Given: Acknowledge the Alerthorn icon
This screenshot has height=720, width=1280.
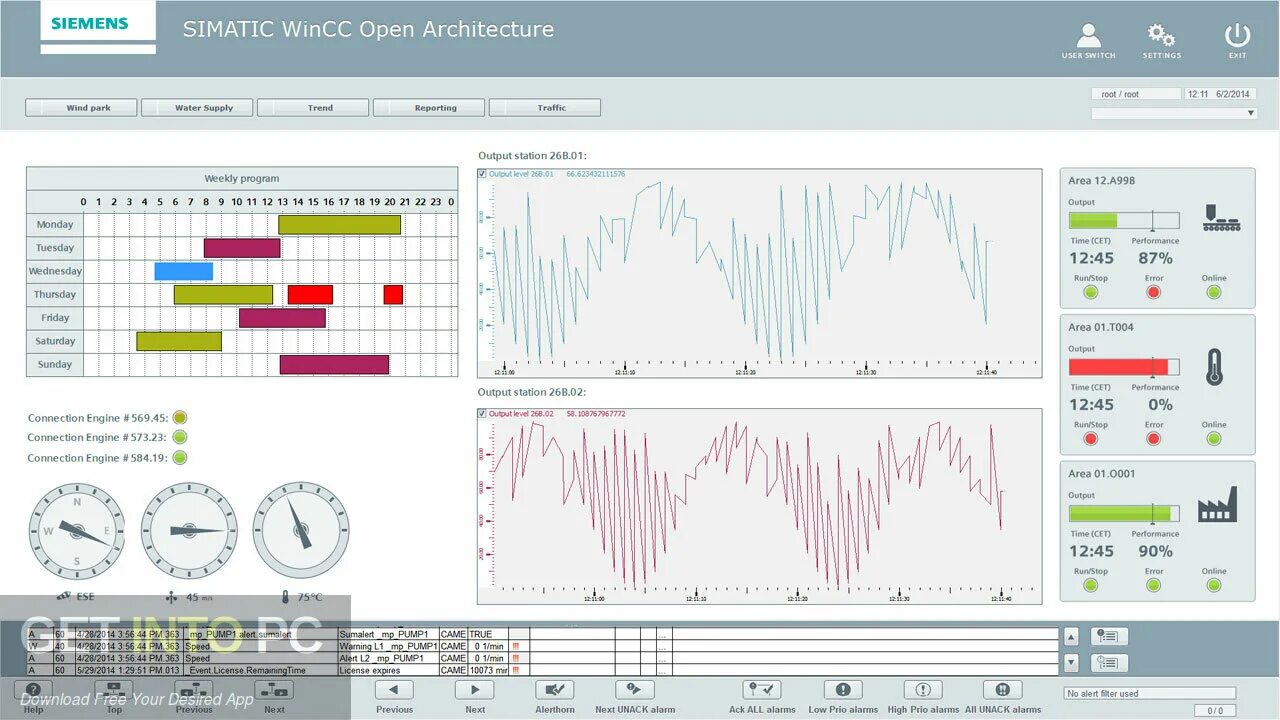Looking at the screenshot, I should point(554,690).
